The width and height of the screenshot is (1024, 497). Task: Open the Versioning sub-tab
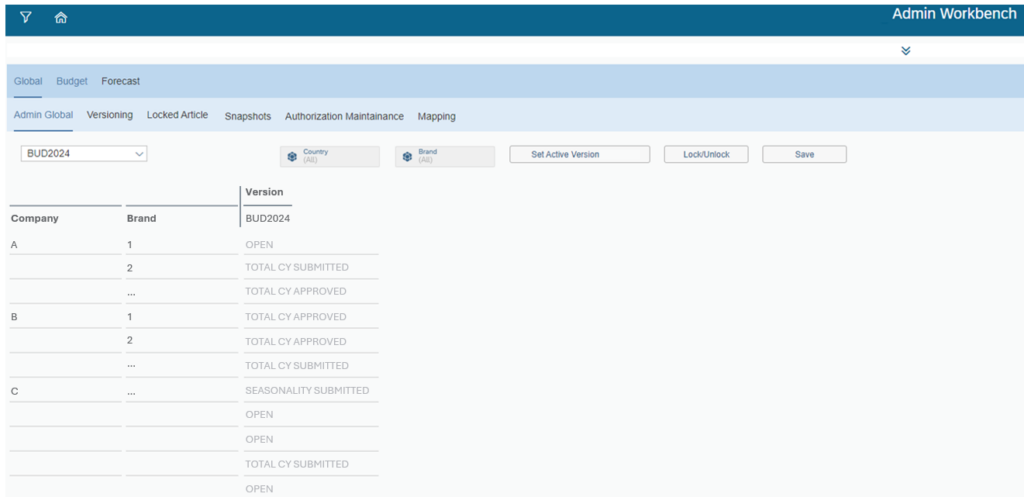tap(110, 115)
